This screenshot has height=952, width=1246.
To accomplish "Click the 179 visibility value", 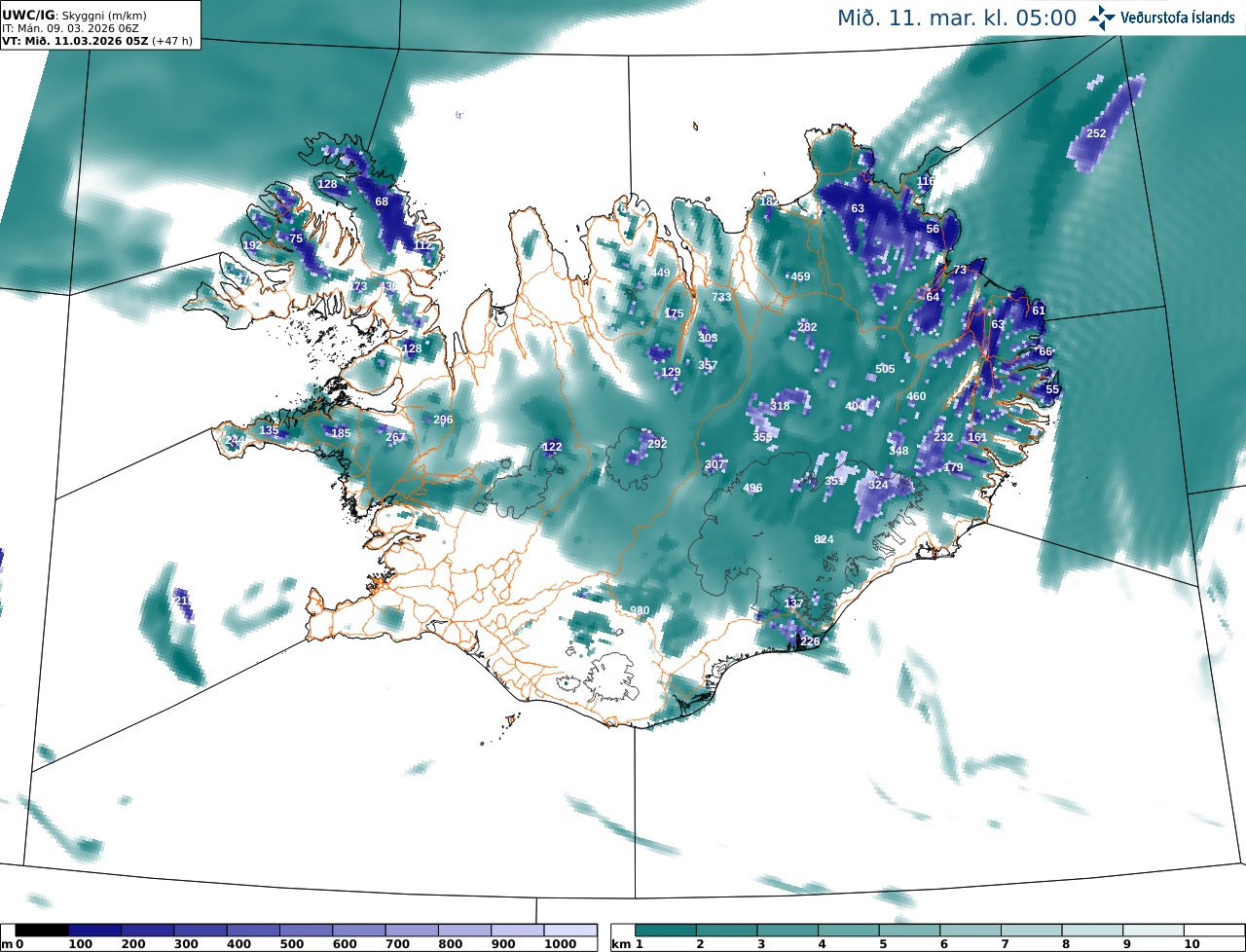I will tap(953, 468).
